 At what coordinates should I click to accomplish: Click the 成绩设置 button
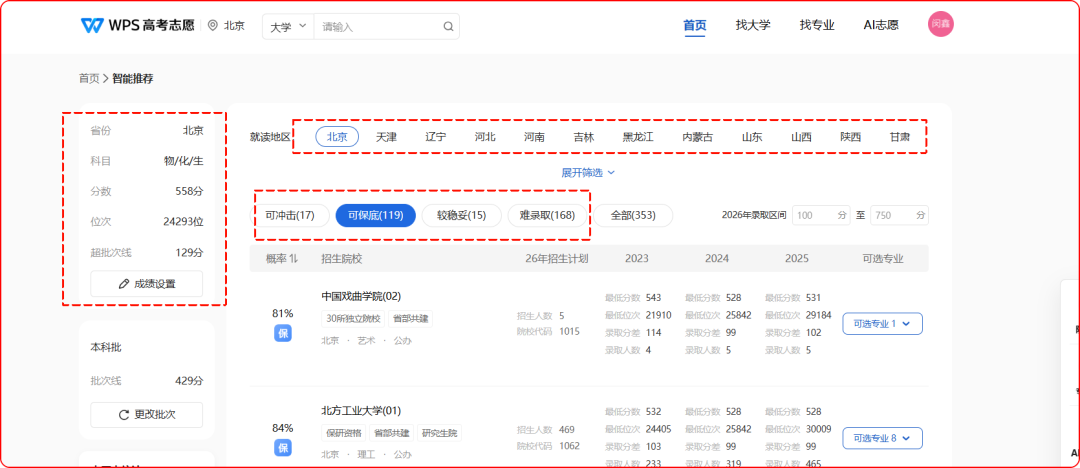click(147, 284)
